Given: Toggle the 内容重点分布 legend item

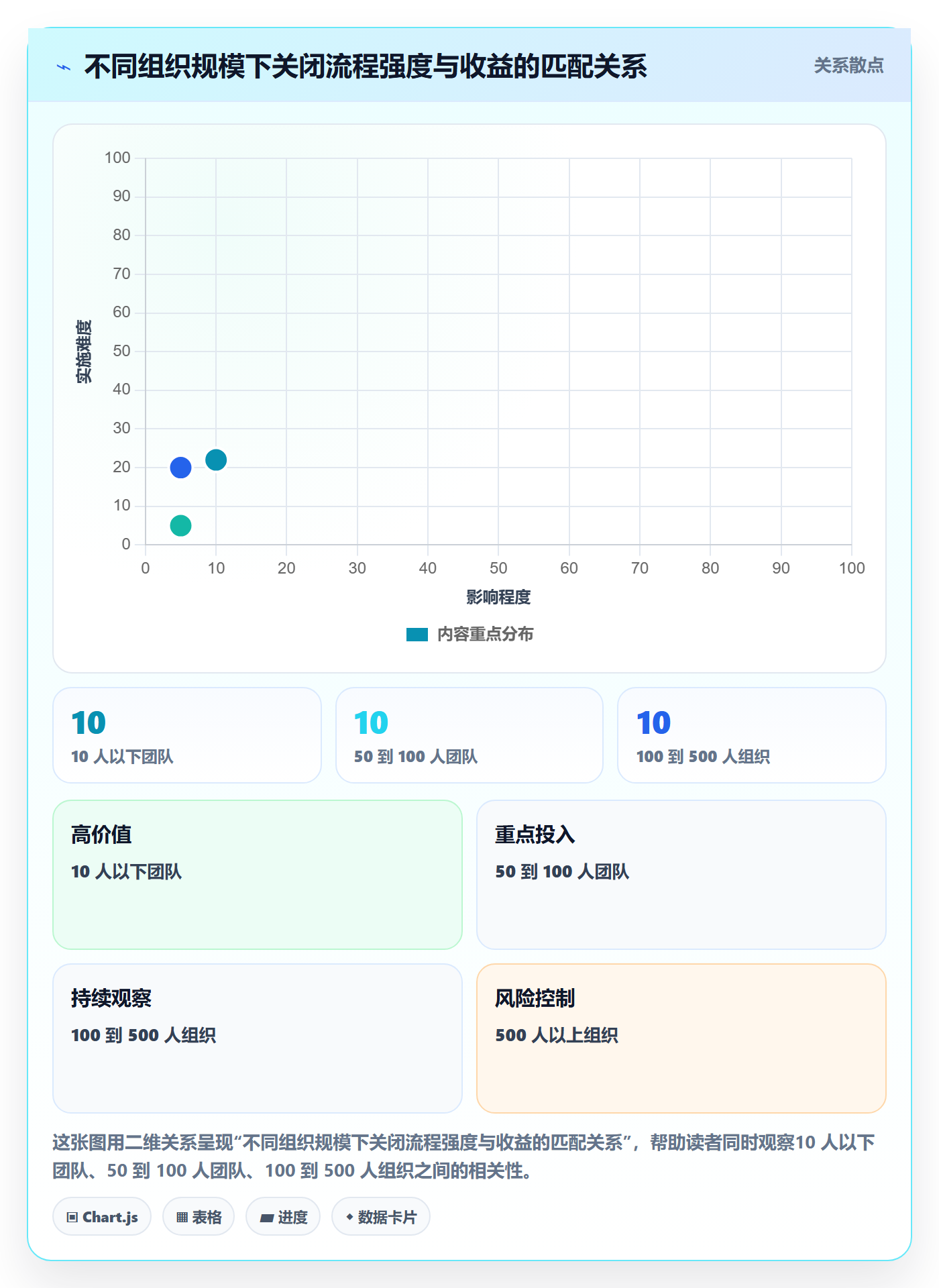Looking at the screenshot, I should (469, 634).
